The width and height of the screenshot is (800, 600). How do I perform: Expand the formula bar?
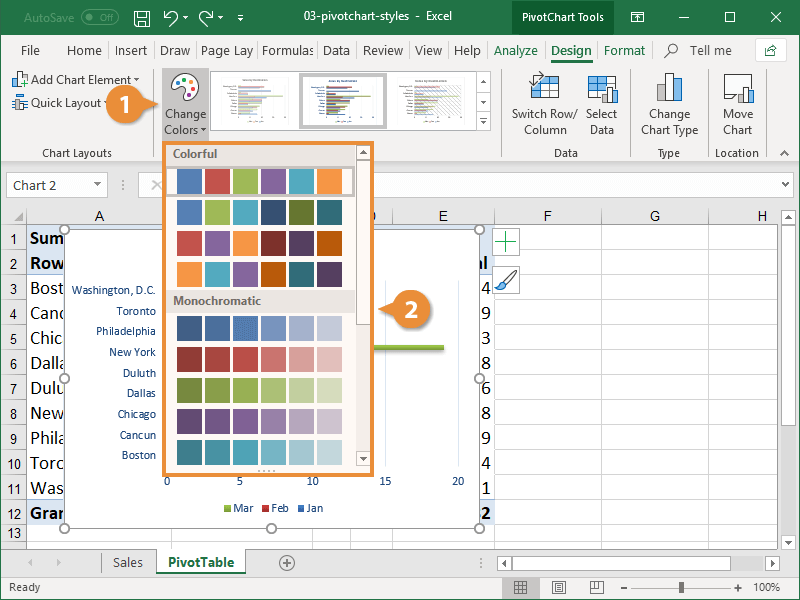click(x=785, y=184)
